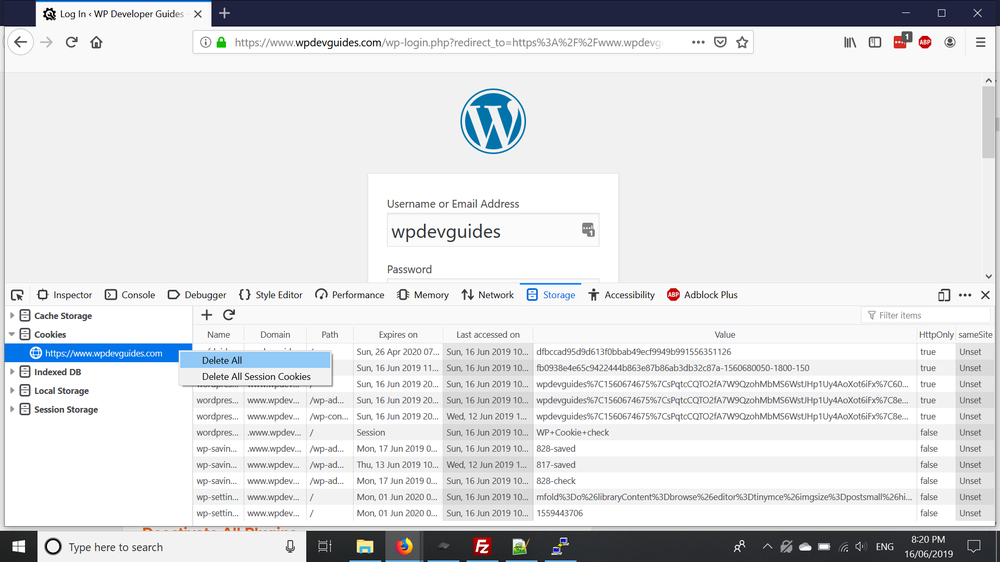1000x562 pixels.
Task: Expand the Cache Storage tree node
Action: (11, 315)
